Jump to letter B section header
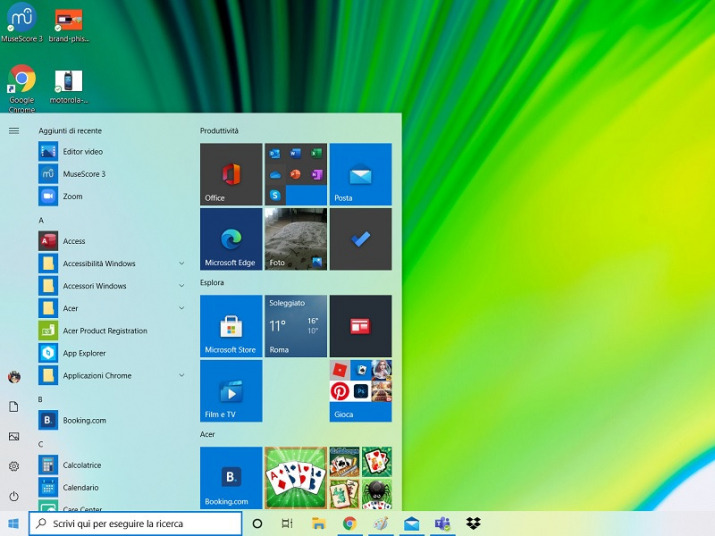 (40, 400)
